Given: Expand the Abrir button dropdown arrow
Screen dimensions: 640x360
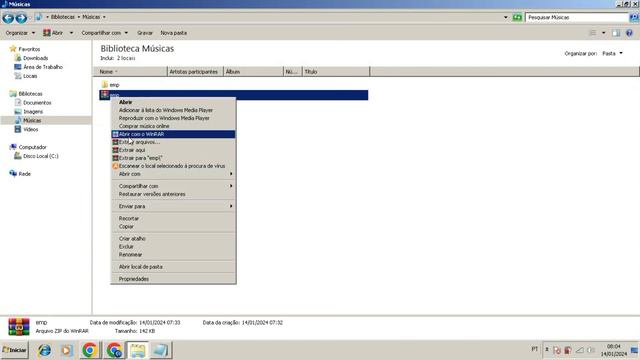Looking at the screenshot, I should point(71,33).
